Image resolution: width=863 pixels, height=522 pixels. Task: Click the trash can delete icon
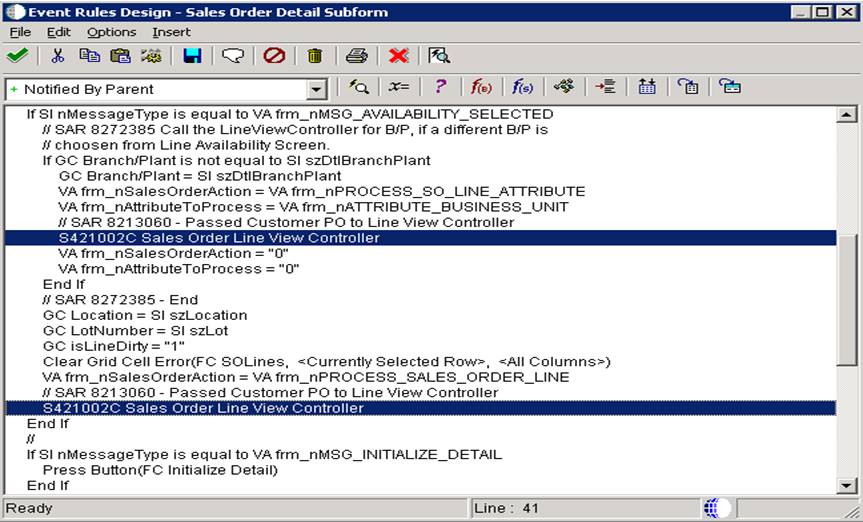pos(315,56)
